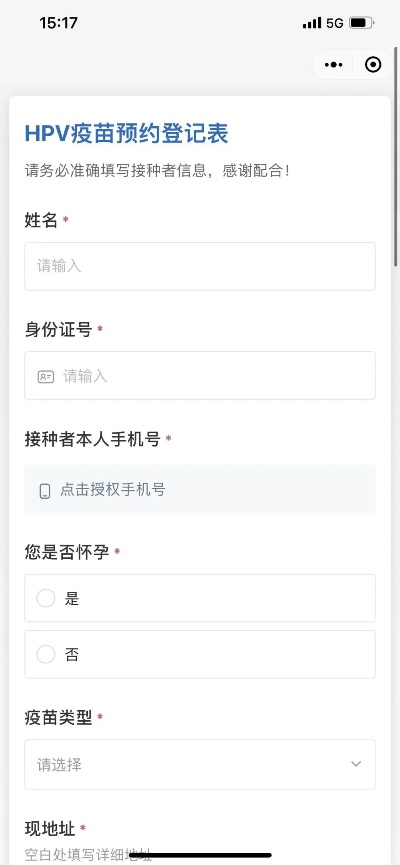The image size is (400, 865).
Task: Tap the HPV疫苗预约登记表 title
Action: pyautogui.click(x=126, y=134)
